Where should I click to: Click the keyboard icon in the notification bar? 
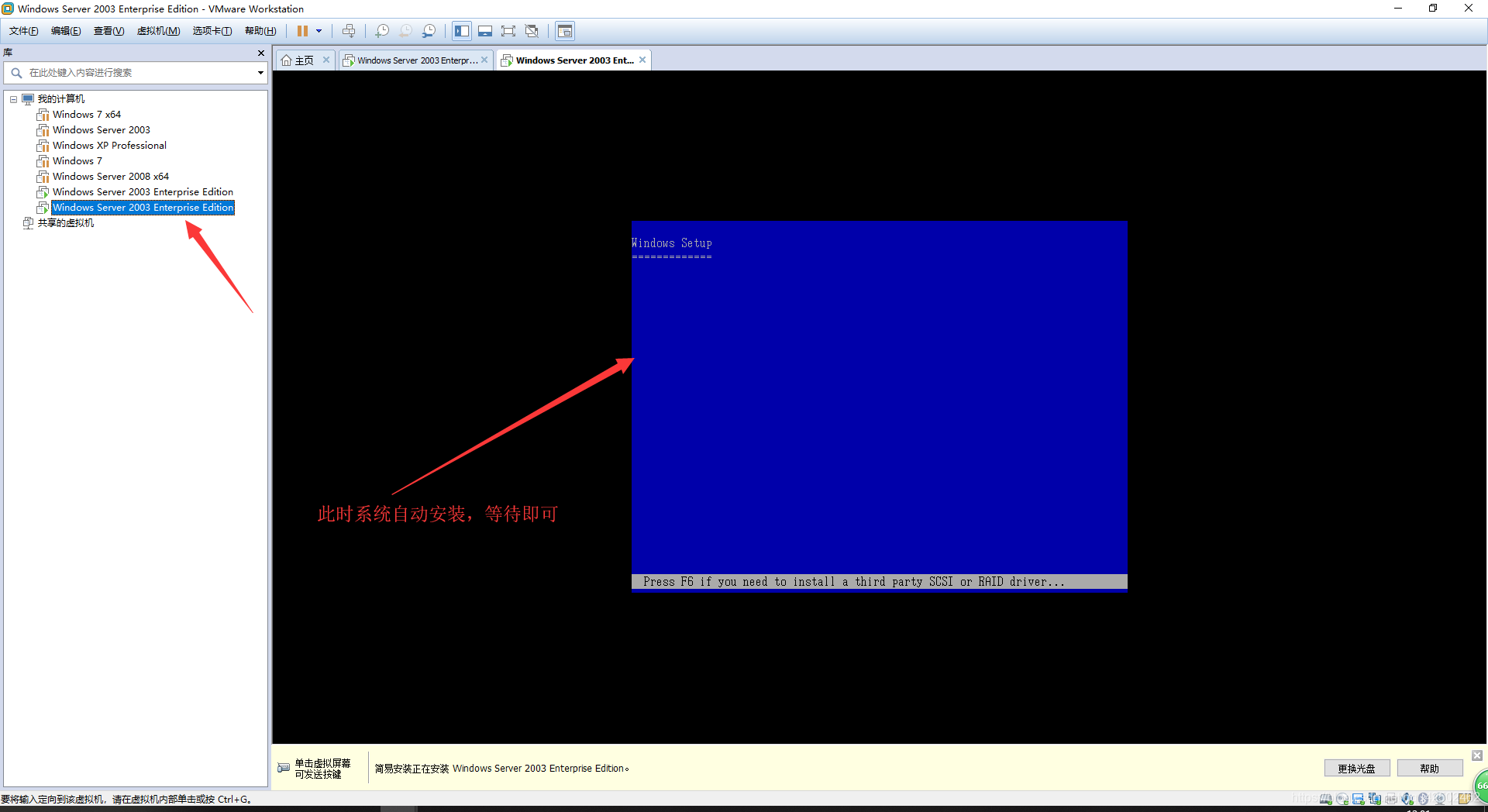coord(284,768)
